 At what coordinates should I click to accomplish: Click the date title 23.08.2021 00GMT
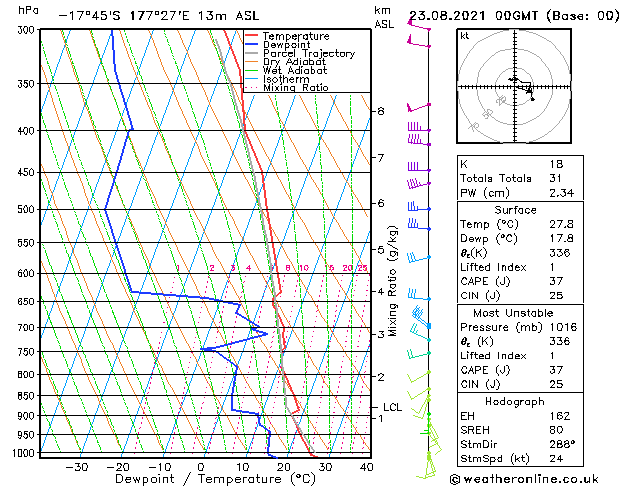pos(473,16)
